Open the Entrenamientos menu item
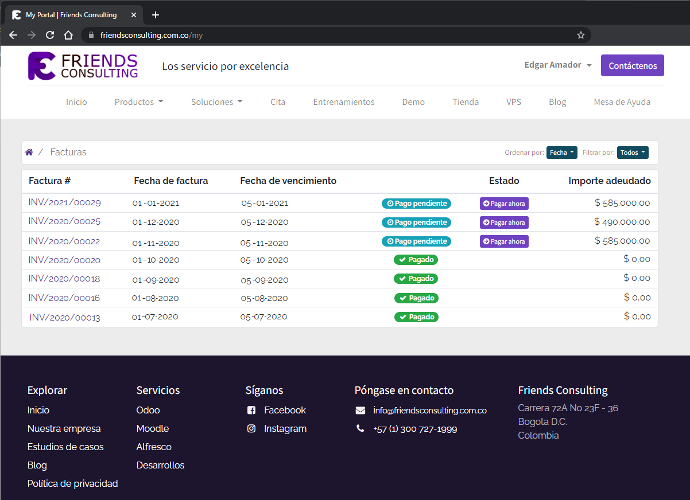The image size is (690, 500). point(343,102)
